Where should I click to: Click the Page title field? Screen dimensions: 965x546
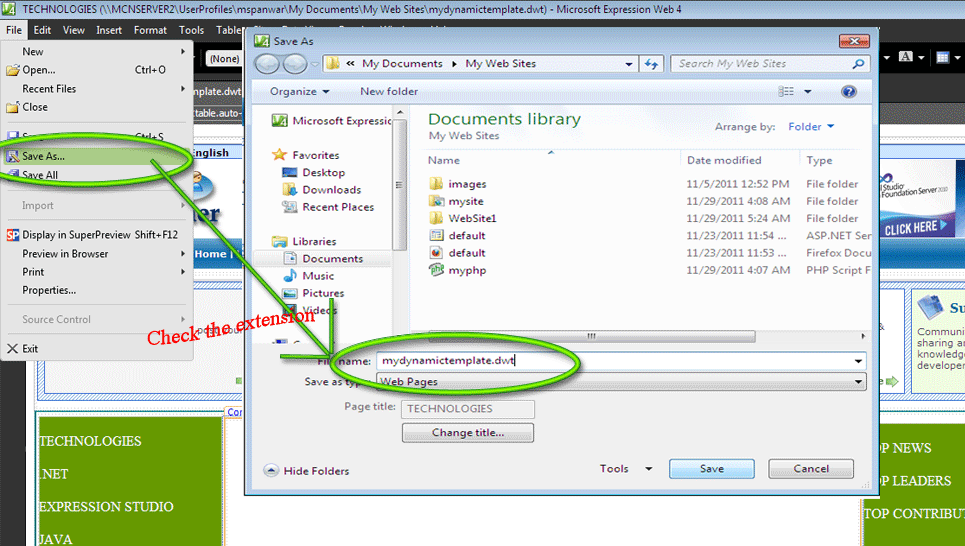click(x=468, y=409)
